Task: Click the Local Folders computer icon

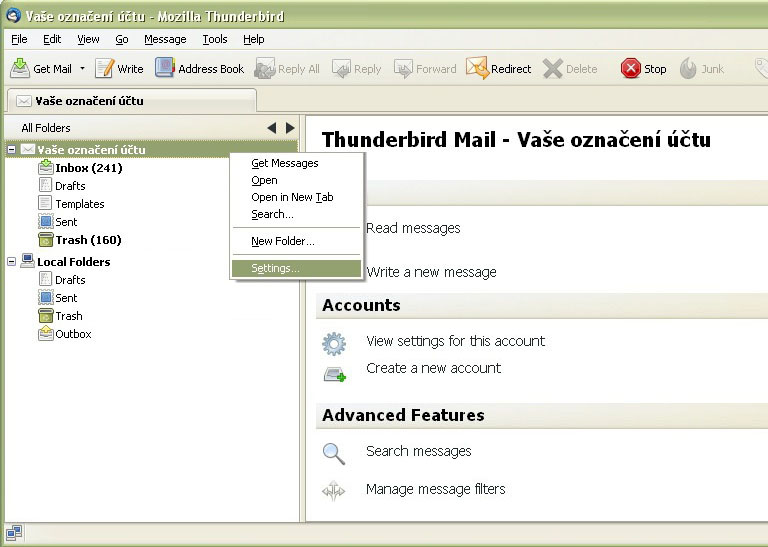Action: pyautogui.click(x=27, y=261)
